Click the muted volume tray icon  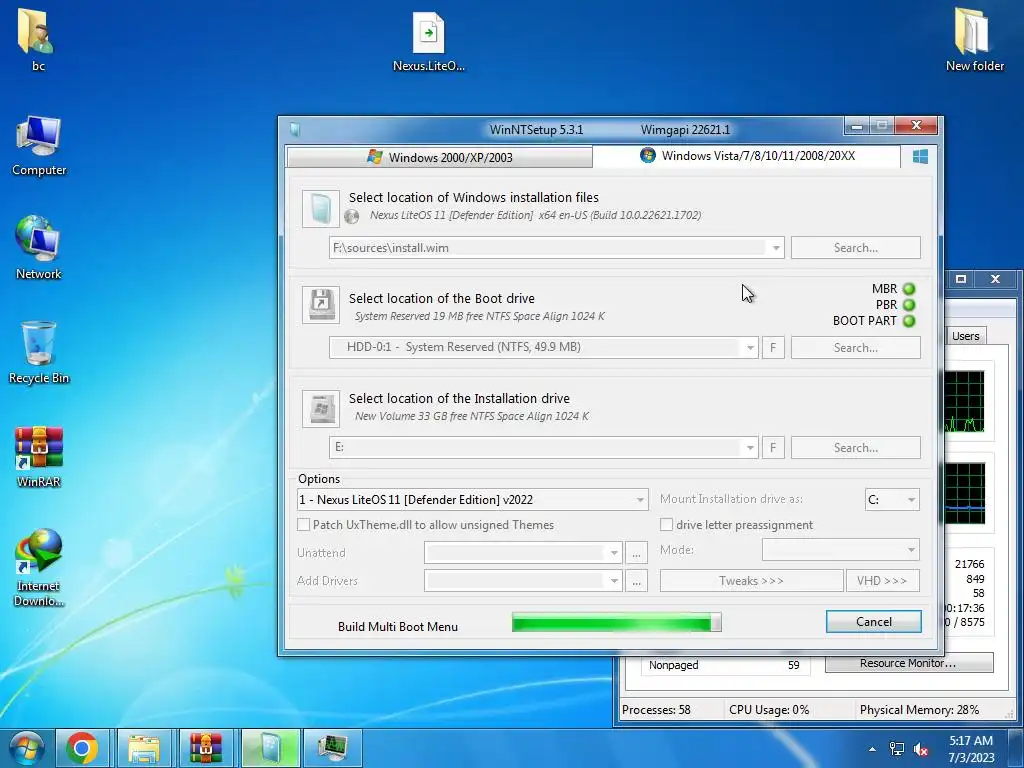click(x=921, y=749)
